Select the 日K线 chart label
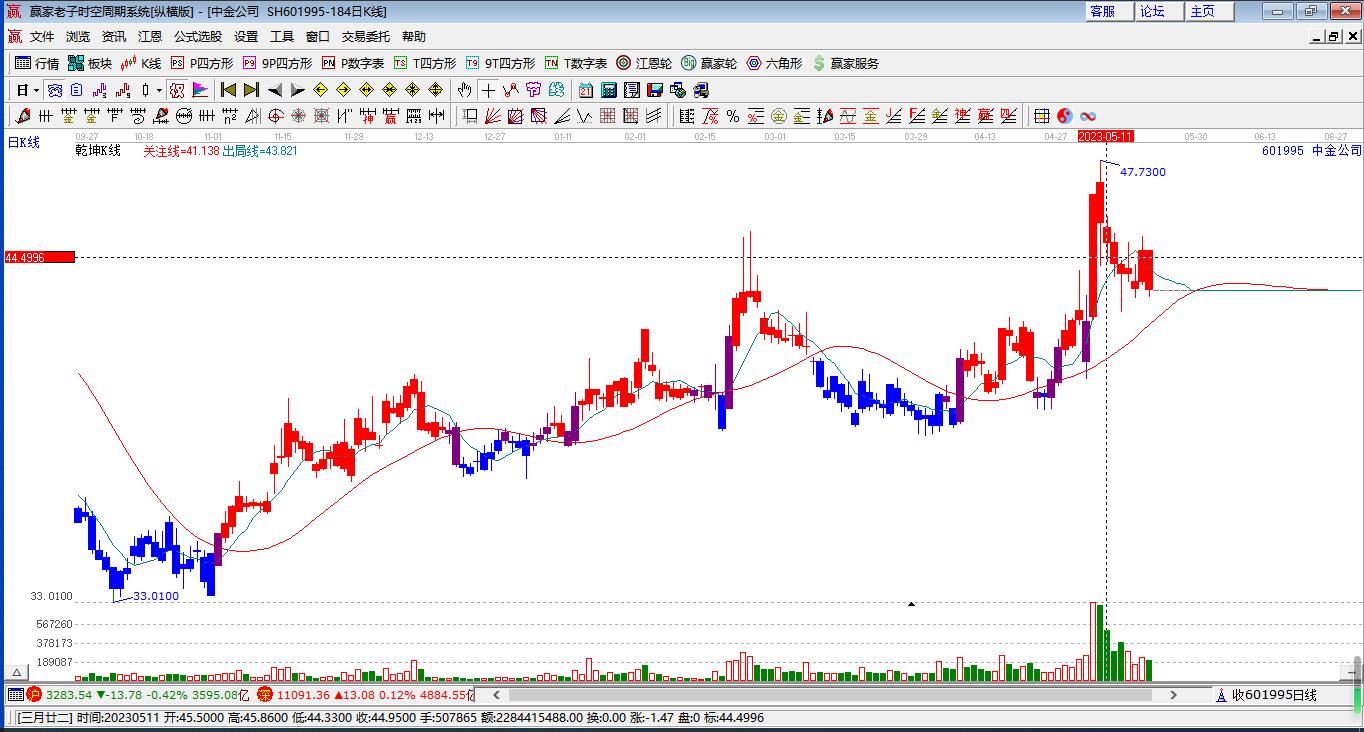 24,143
